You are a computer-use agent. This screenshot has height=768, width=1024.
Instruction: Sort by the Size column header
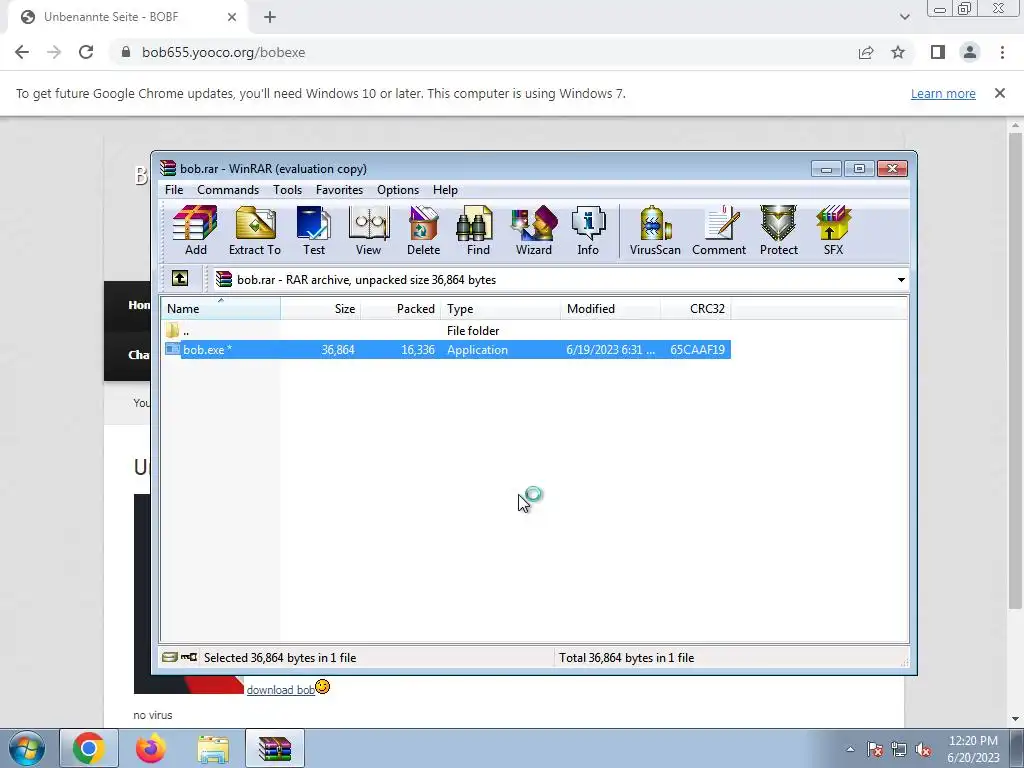(321, 308)
